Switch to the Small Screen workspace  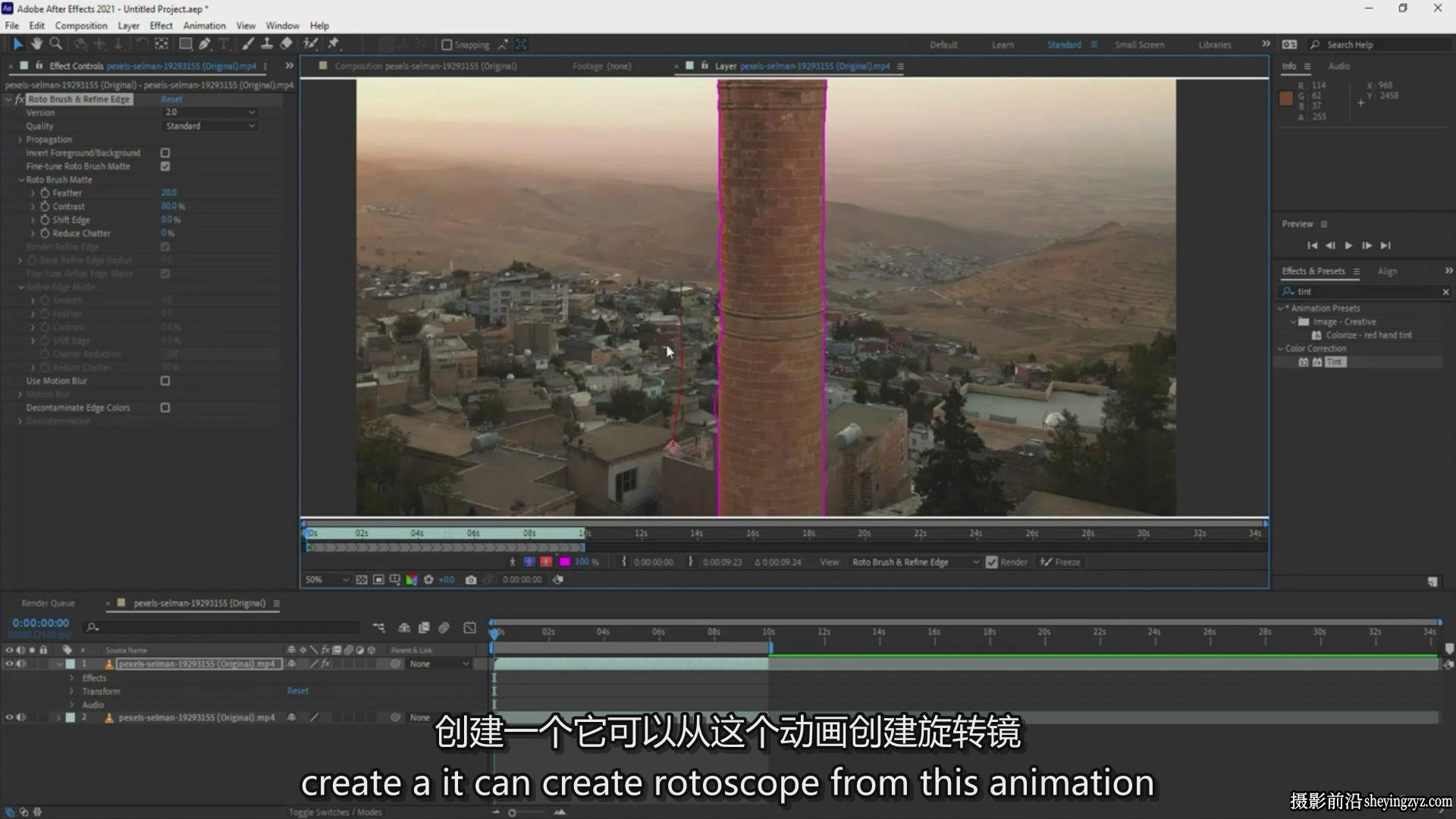pos(1139,45)
